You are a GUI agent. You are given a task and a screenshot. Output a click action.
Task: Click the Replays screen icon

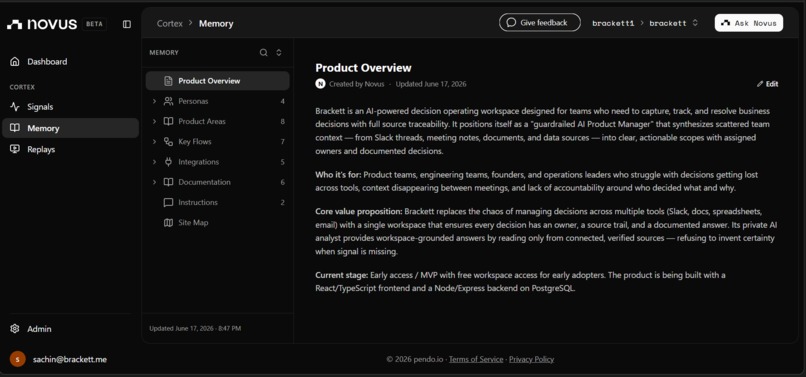15,149
